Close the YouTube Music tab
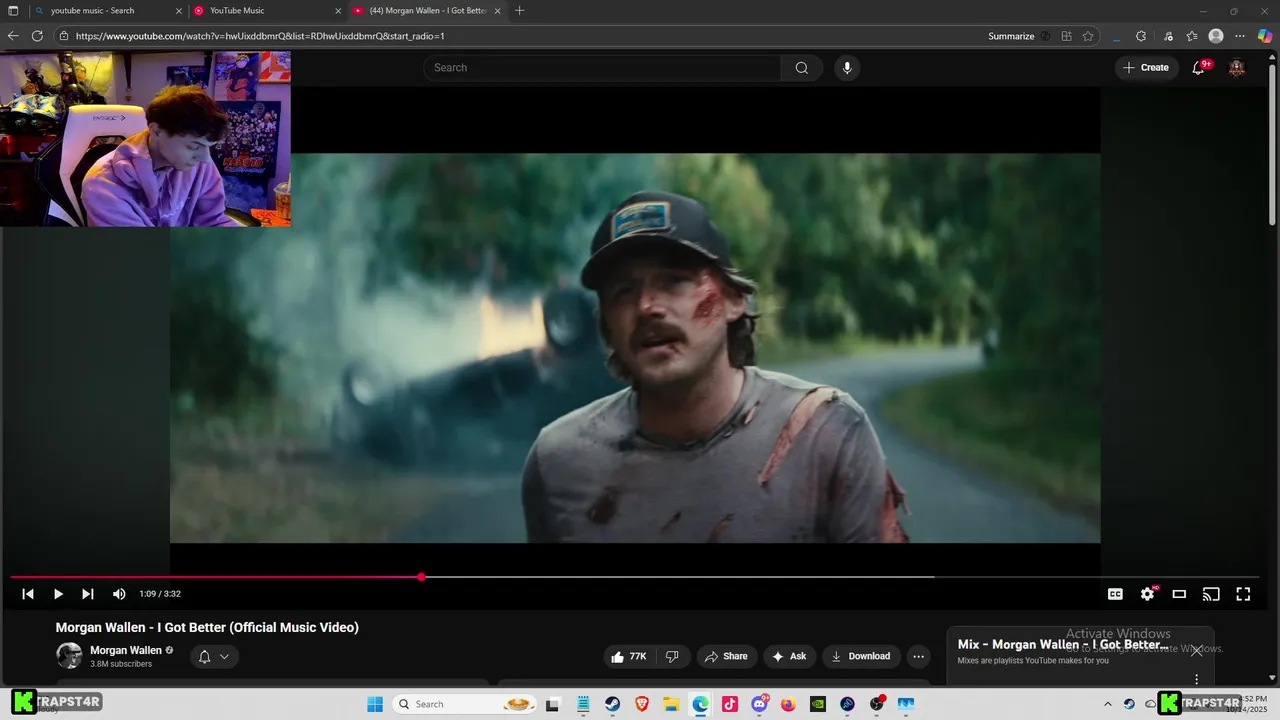The width and height of the screenshot is (1280, 720). click(338, 11)
